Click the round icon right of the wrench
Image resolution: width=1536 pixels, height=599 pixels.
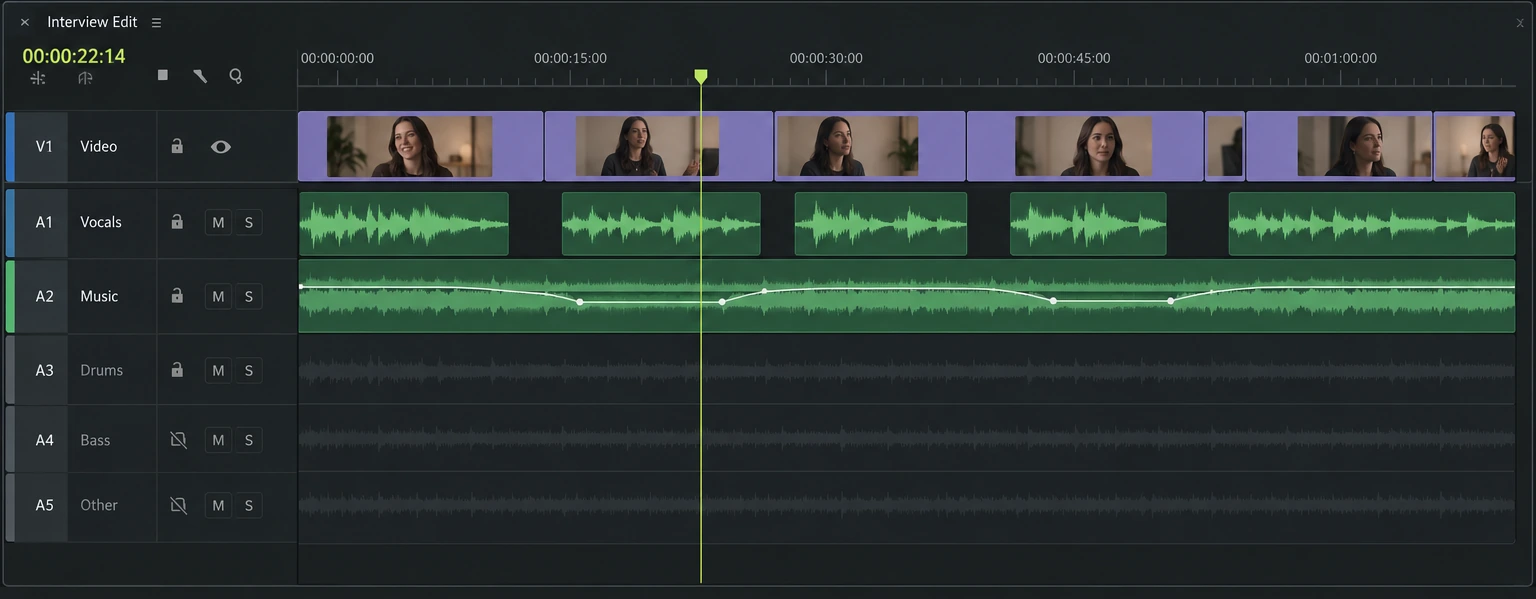[x=236, y=75]
